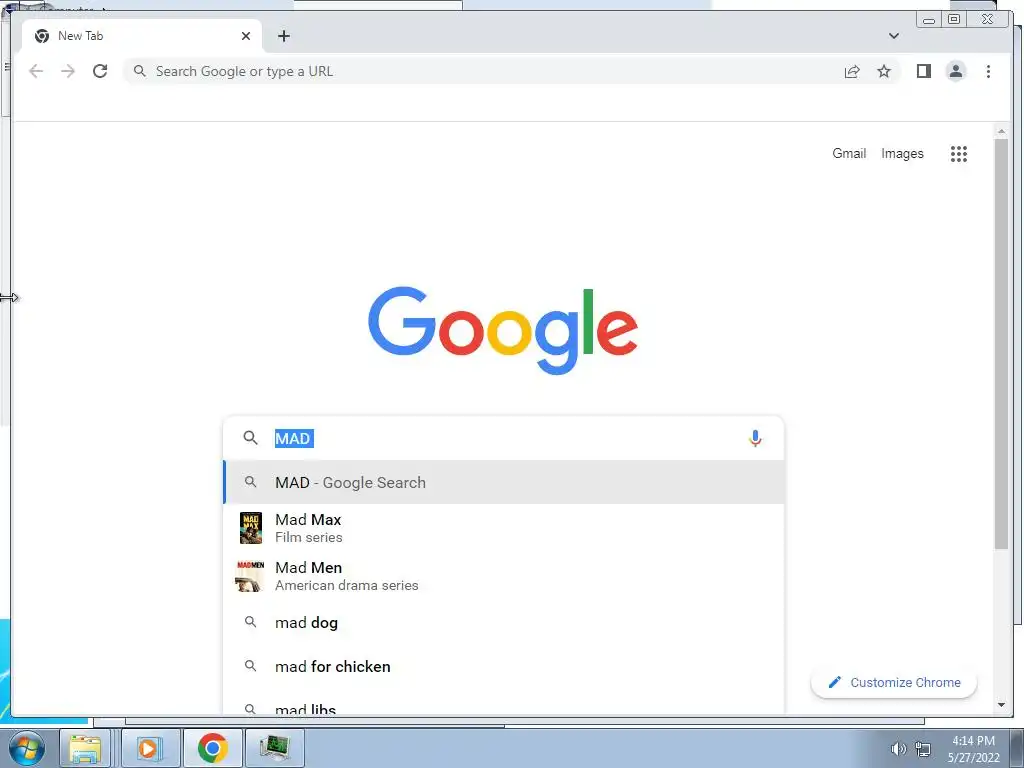The height and width of the screenshot is (768, 1024).
Task: Click the volume speaker tray icon
Action: [898, 749]
